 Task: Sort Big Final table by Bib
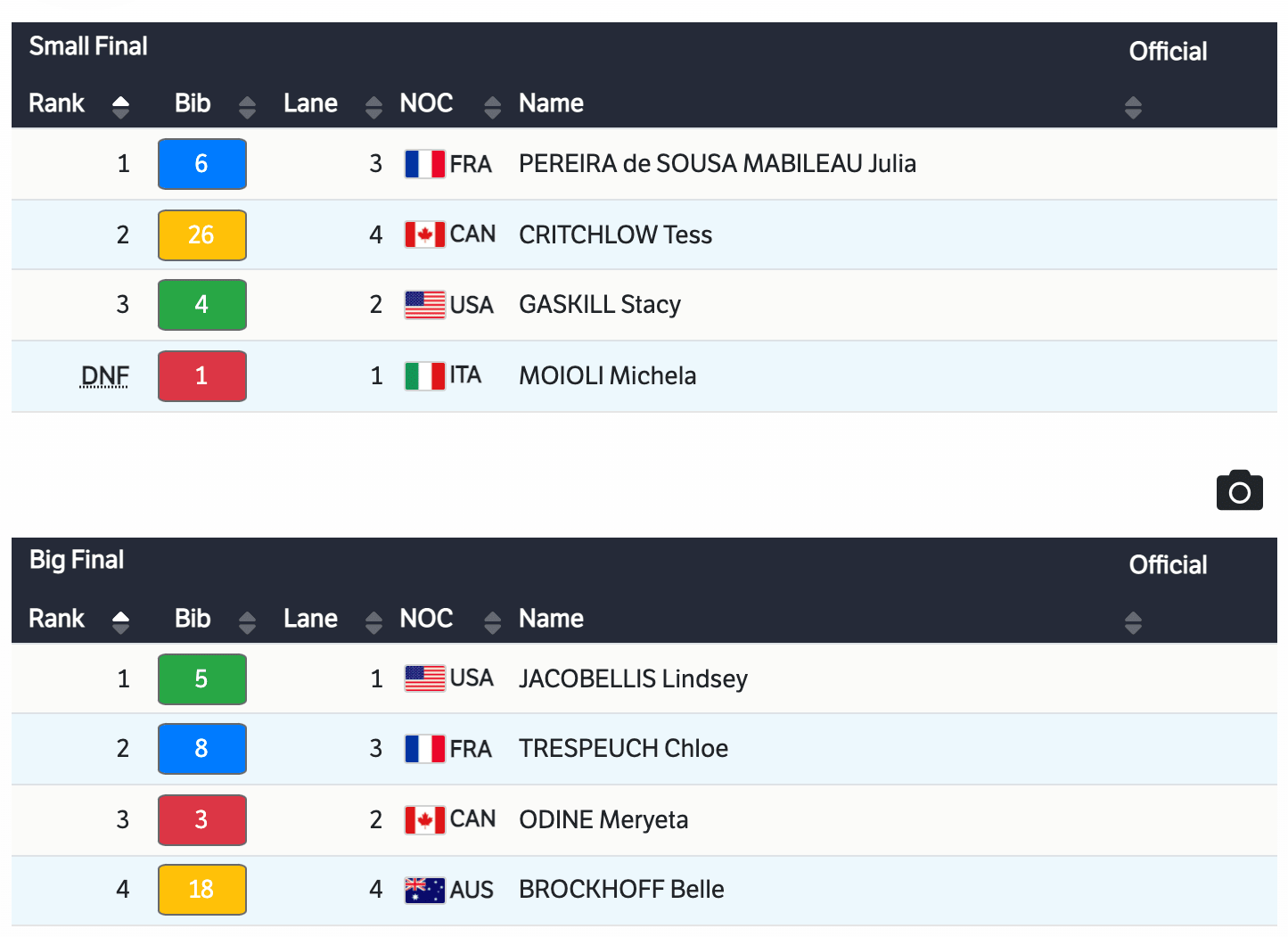(x=247, y=621)
